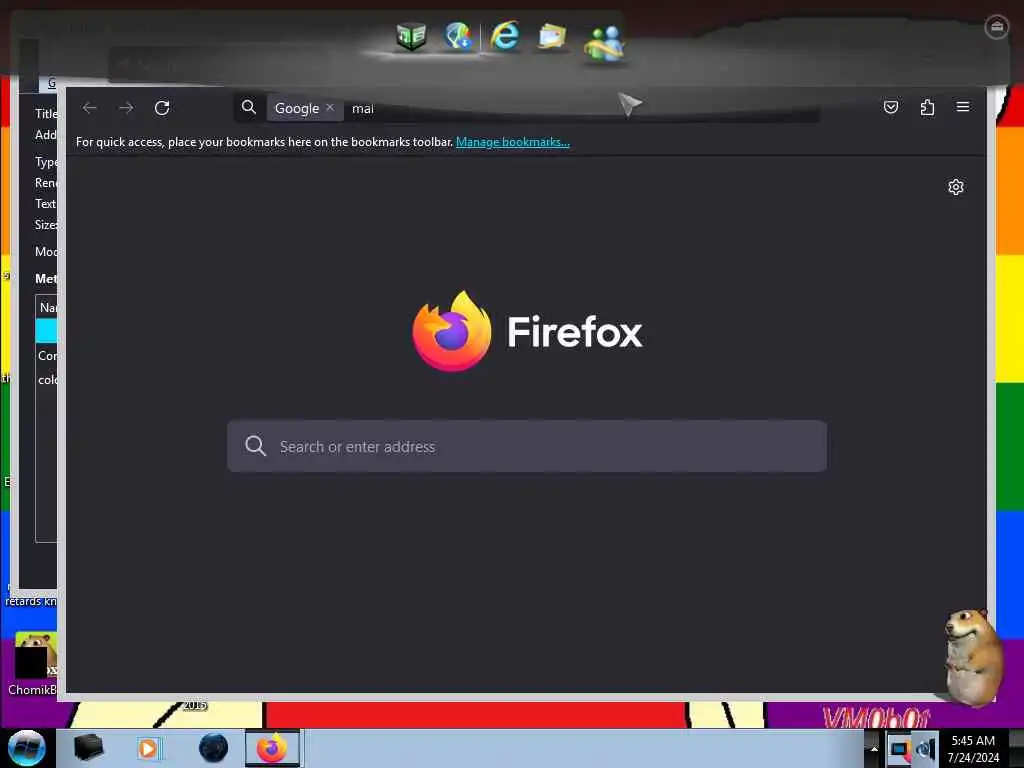This screenshot has width=1024, height=768.
Task: Open the Firefox application hamburger menu
Action: tap(963, 107)
